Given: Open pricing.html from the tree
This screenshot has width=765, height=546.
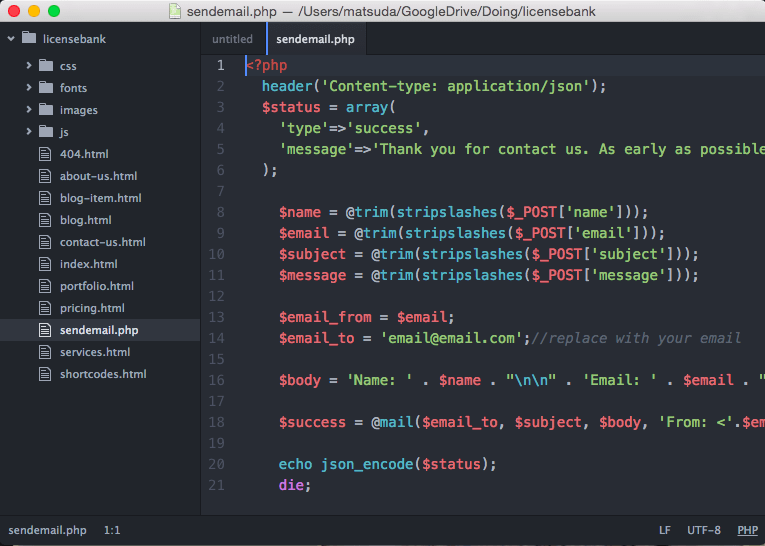Looking at the screenshot, I should click(92, 308).
